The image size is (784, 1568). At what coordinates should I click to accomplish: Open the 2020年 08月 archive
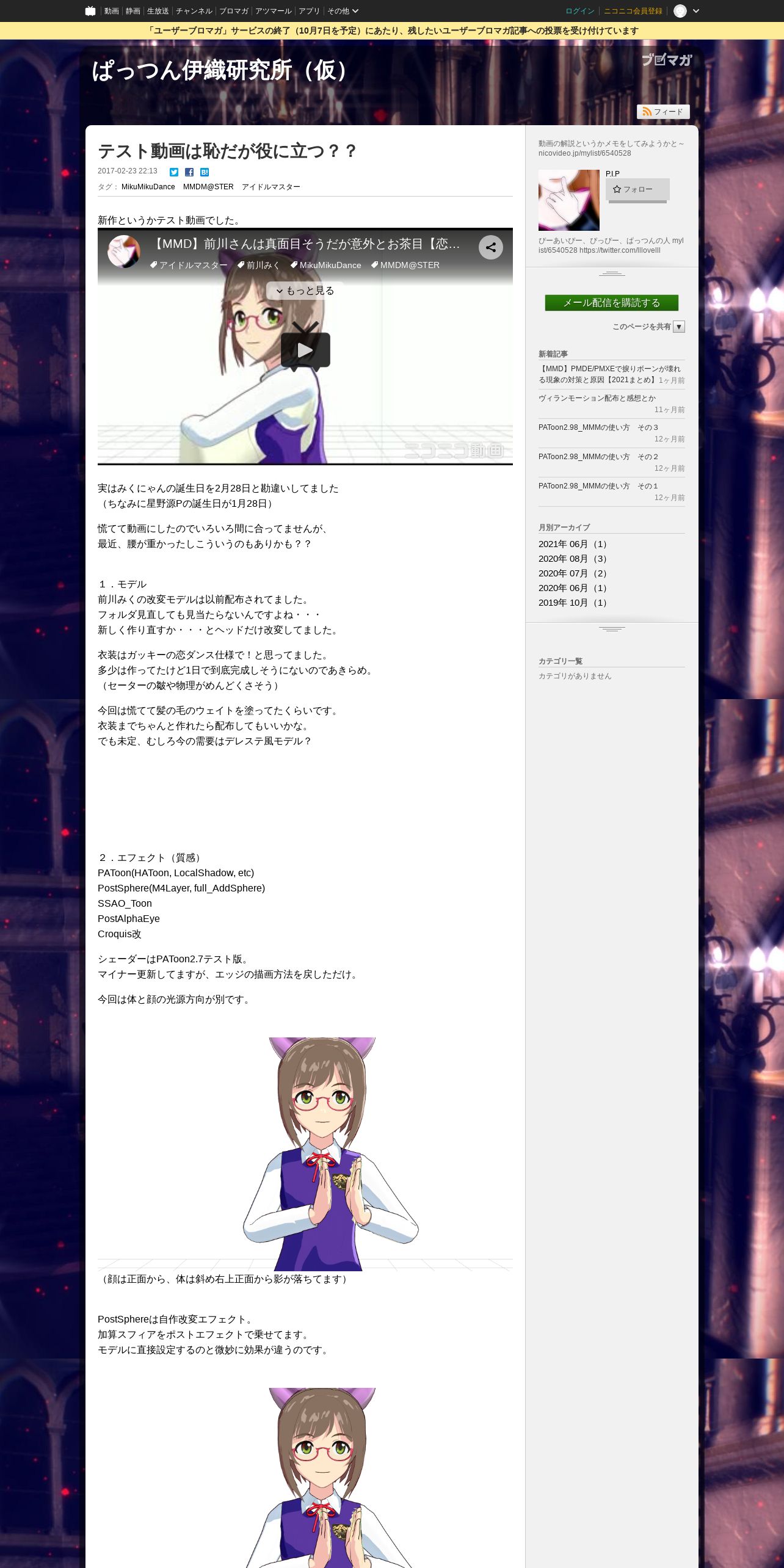574,559
